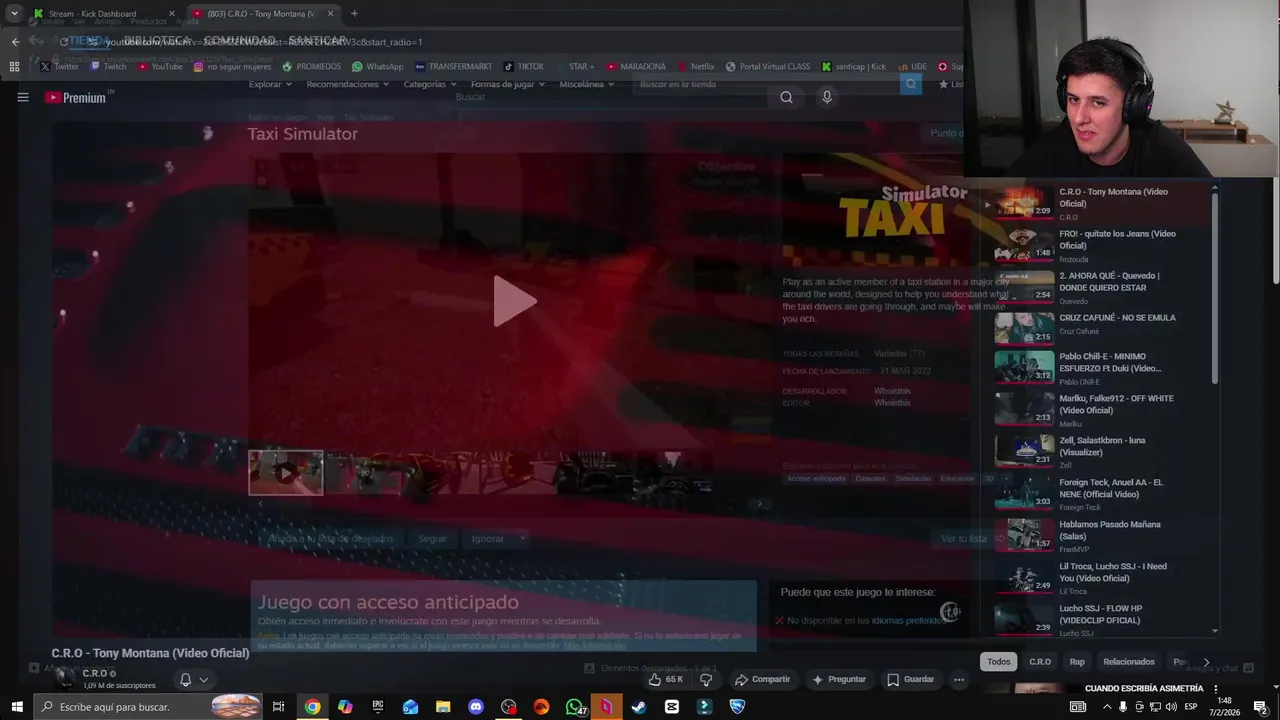This screenshot has height=720, width=1280.
Task: Open the apps grid in bookmarks bar
Action: (x=14, y=67)
